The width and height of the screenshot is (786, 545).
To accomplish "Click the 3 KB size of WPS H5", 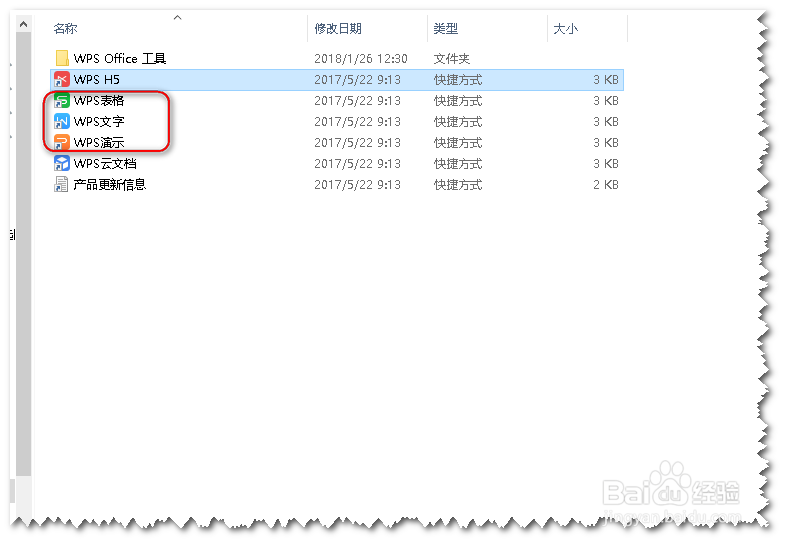I will click(x=606, y=80).
